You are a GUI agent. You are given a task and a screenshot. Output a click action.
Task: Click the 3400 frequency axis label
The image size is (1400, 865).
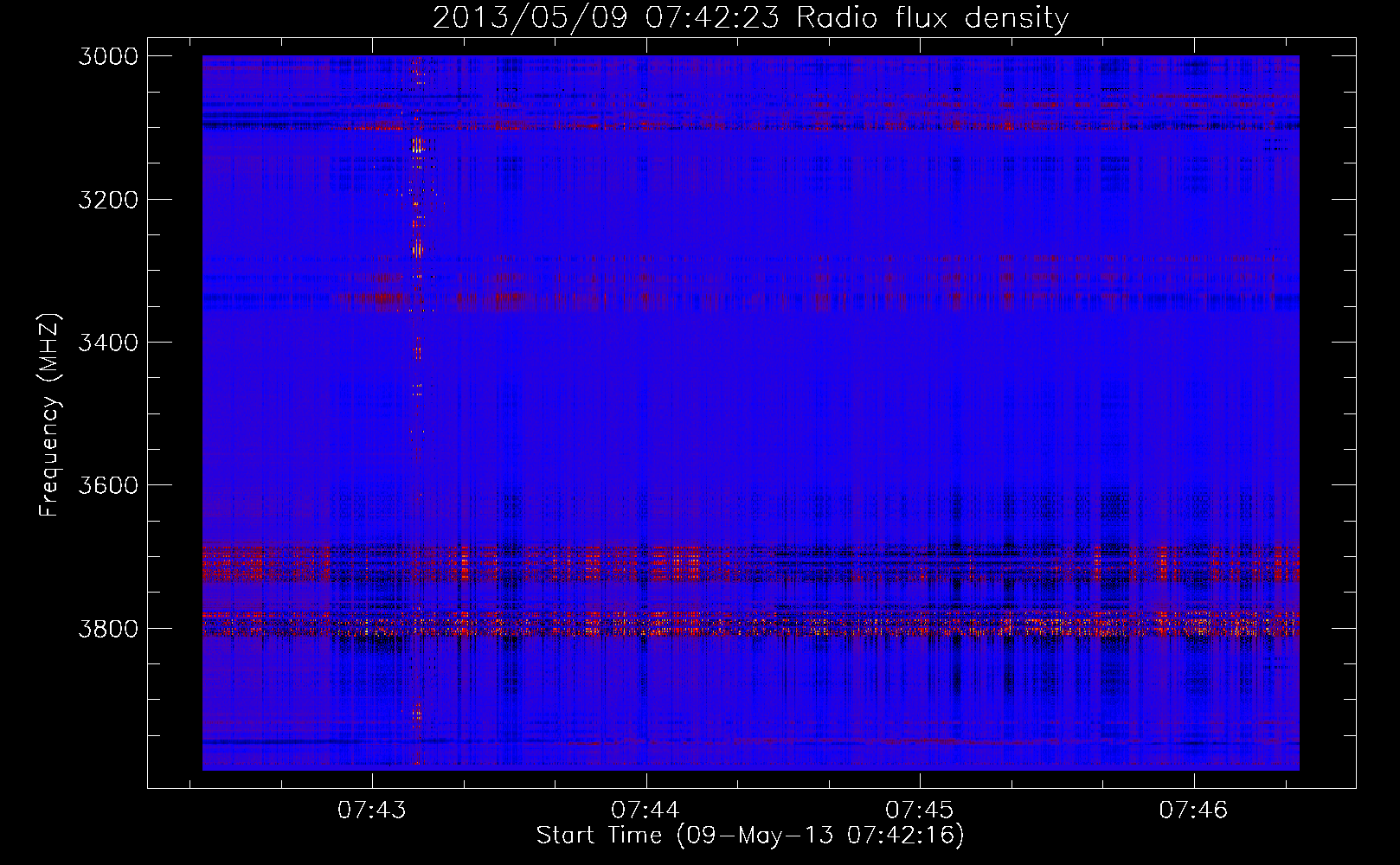[x=108, y=343]
